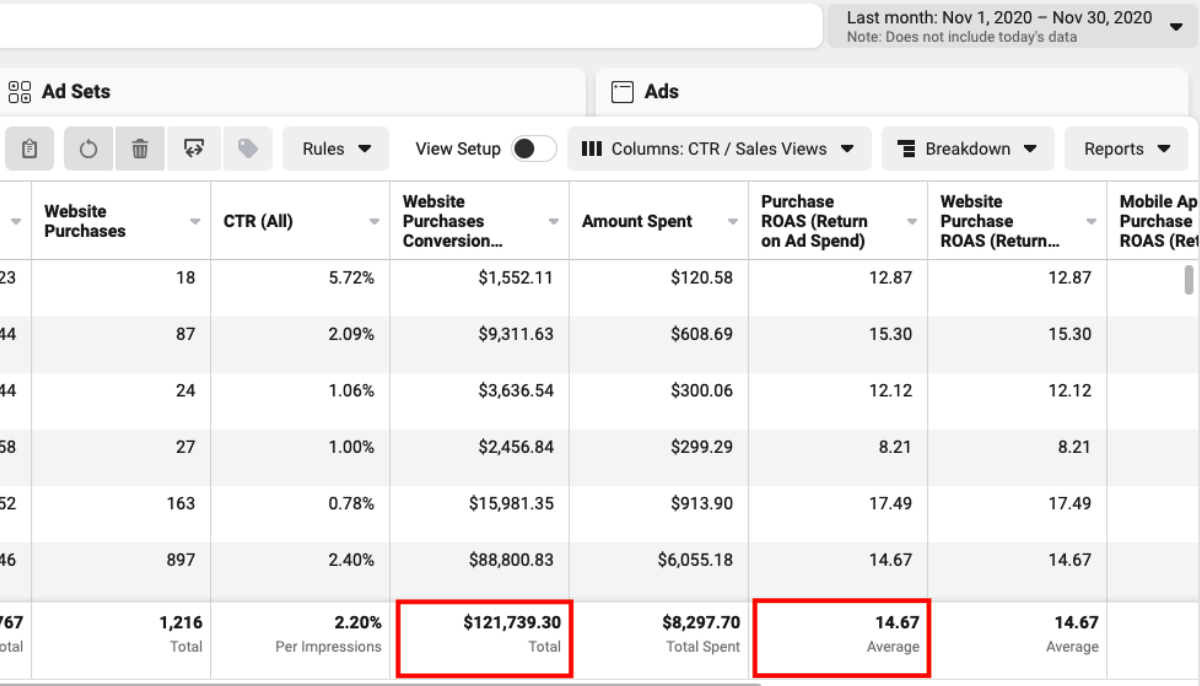The image size is (1200, 686).
Task: Open the Columns: CTR / Sales Views dropdown
Action: [x=718, y=149]
